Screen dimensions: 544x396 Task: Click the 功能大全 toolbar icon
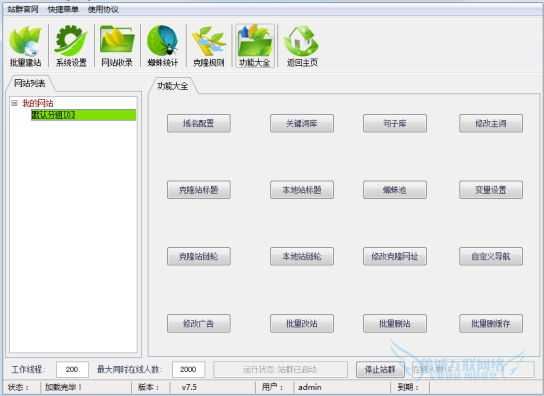tap(255, 46)
